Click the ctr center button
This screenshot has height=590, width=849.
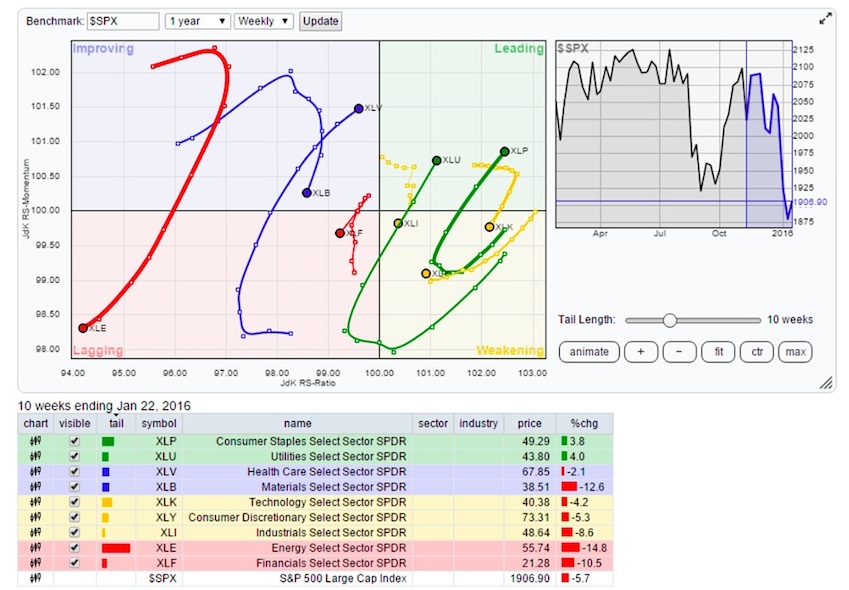click(x=757, y=352)
